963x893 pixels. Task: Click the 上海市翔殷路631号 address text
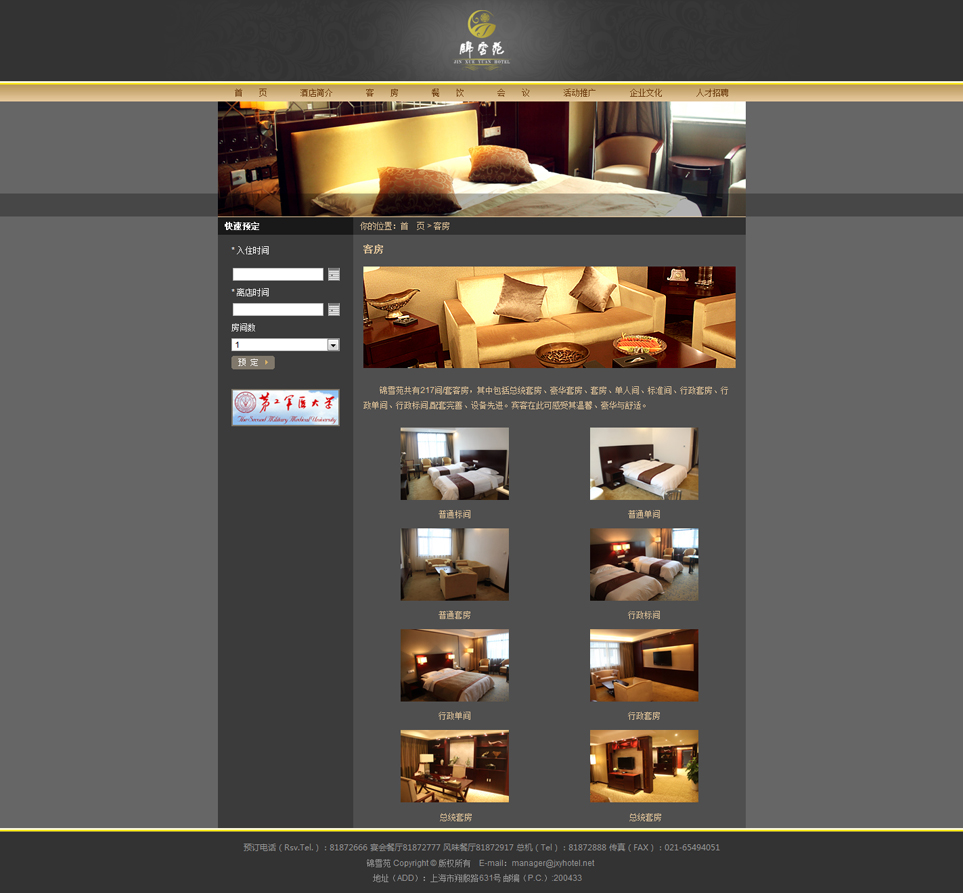[x=466, y=878]
